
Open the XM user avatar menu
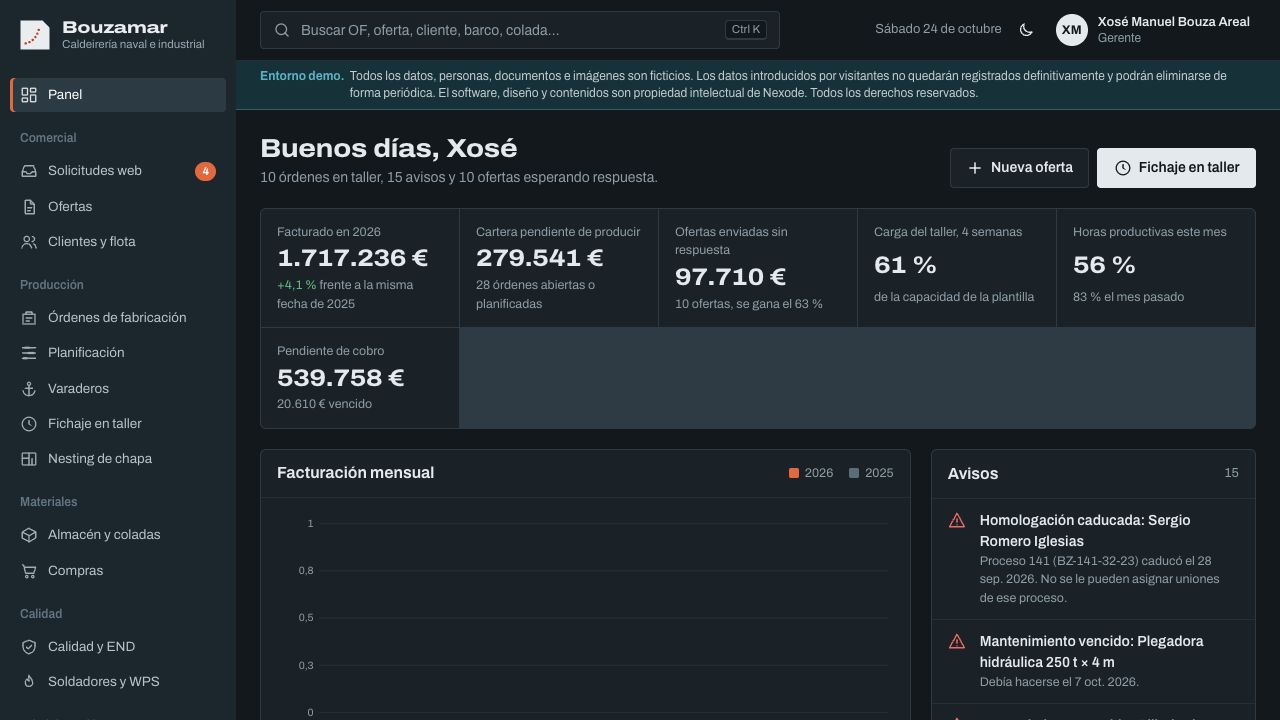pyautogui.click(x=1072, y=30)
